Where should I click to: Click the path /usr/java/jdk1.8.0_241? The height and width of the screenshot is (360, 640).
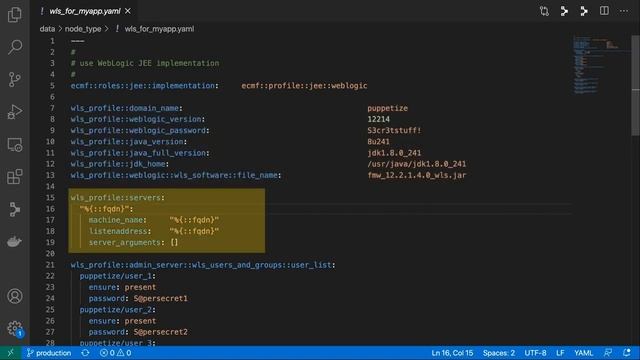coord(416,164)
